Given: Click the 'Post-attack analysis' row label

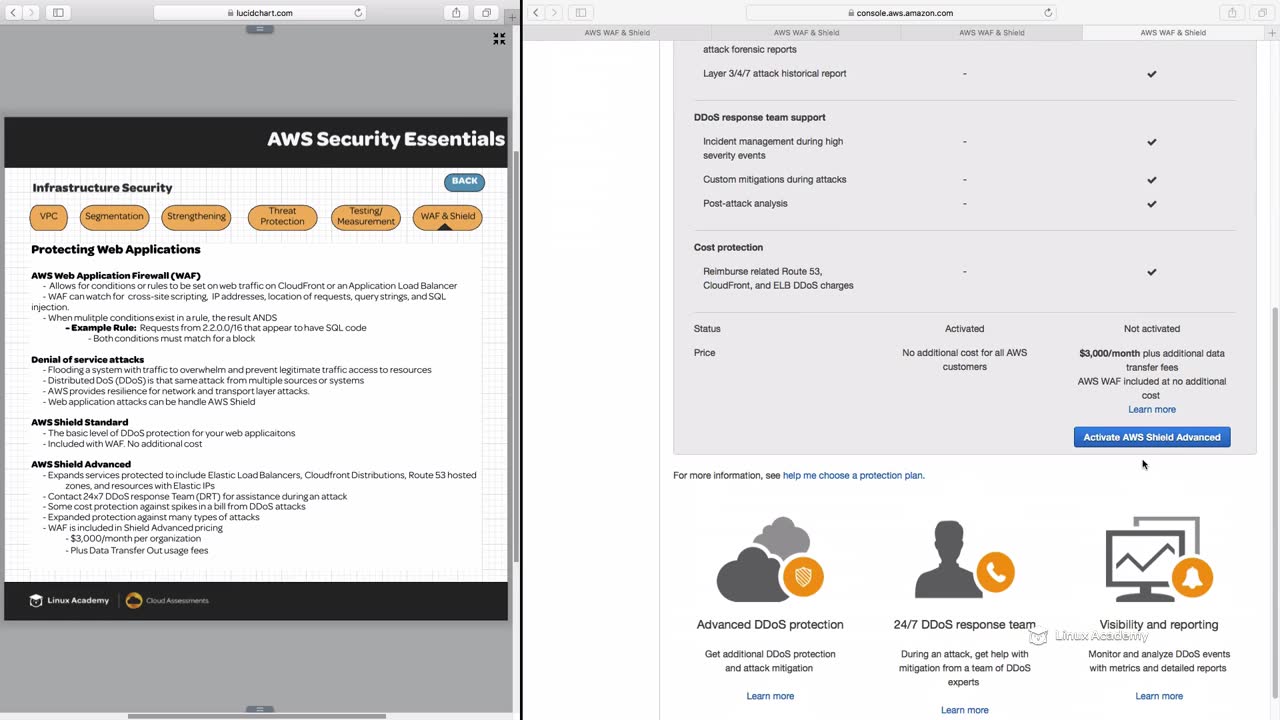Looking at the screenshot, I should [745, 203].
